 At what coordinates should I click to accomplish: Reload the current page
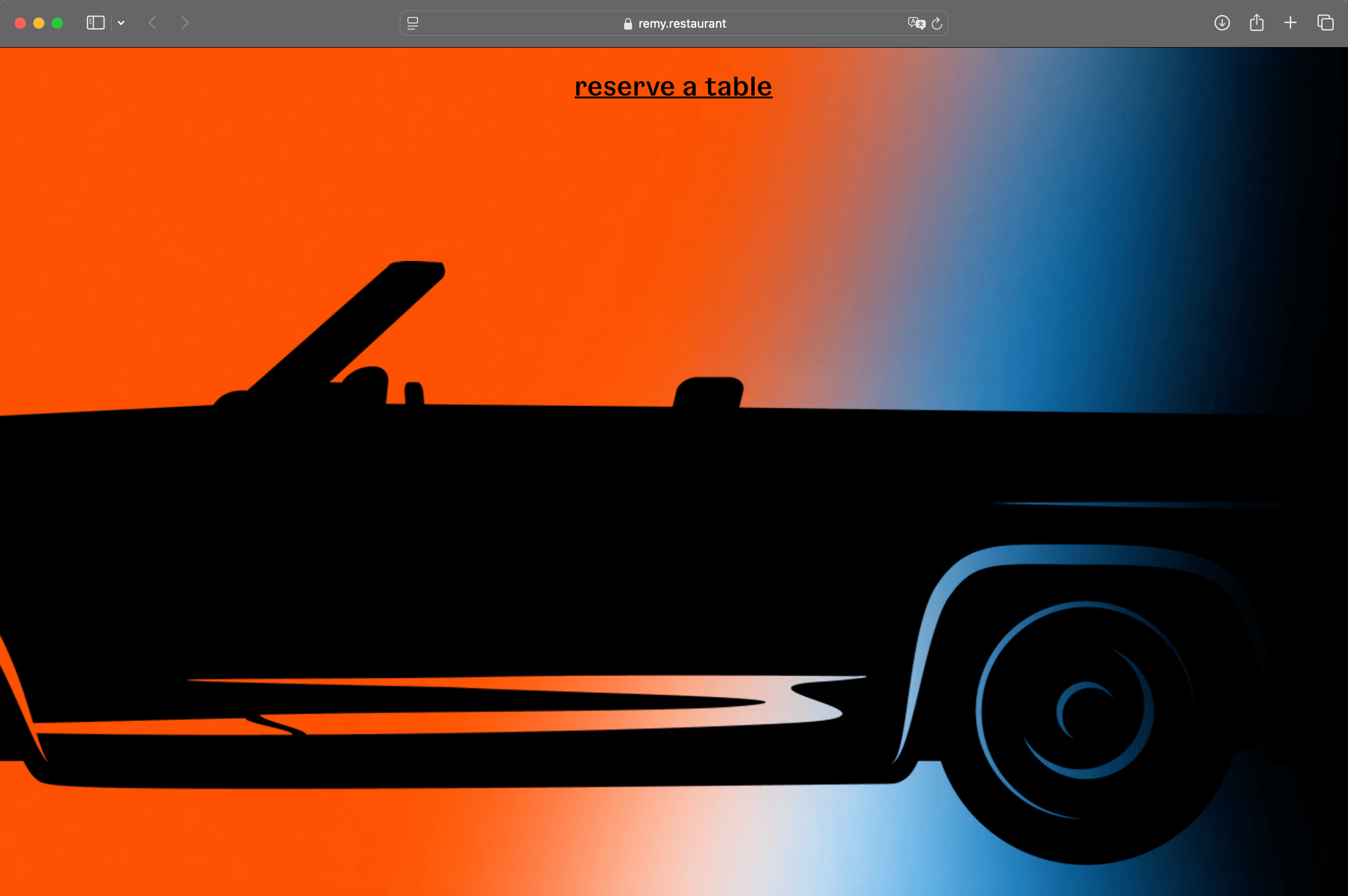tap(937, 24)
